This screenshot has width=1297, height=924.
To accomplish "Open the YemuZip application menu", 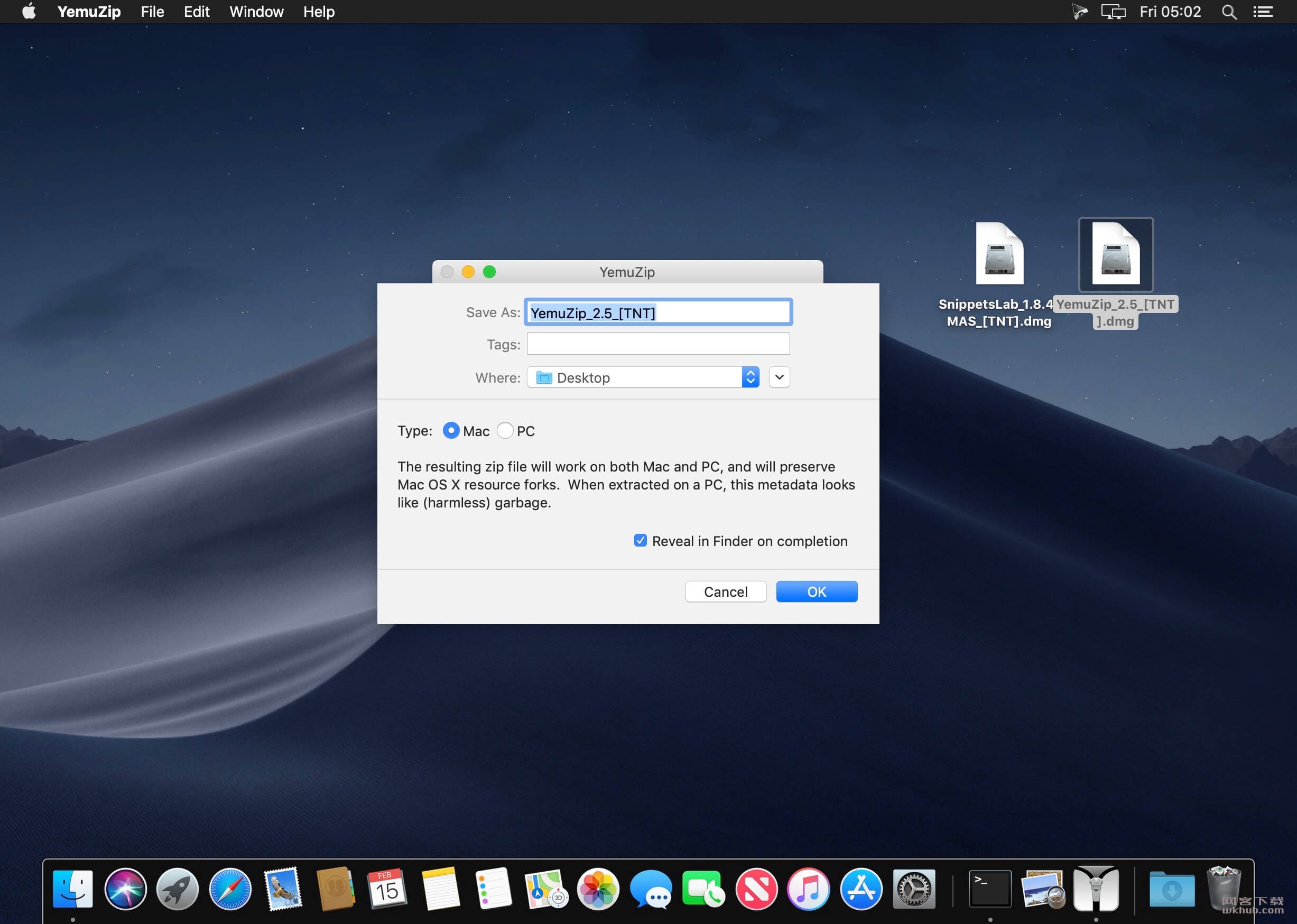I will click(89, 12).
